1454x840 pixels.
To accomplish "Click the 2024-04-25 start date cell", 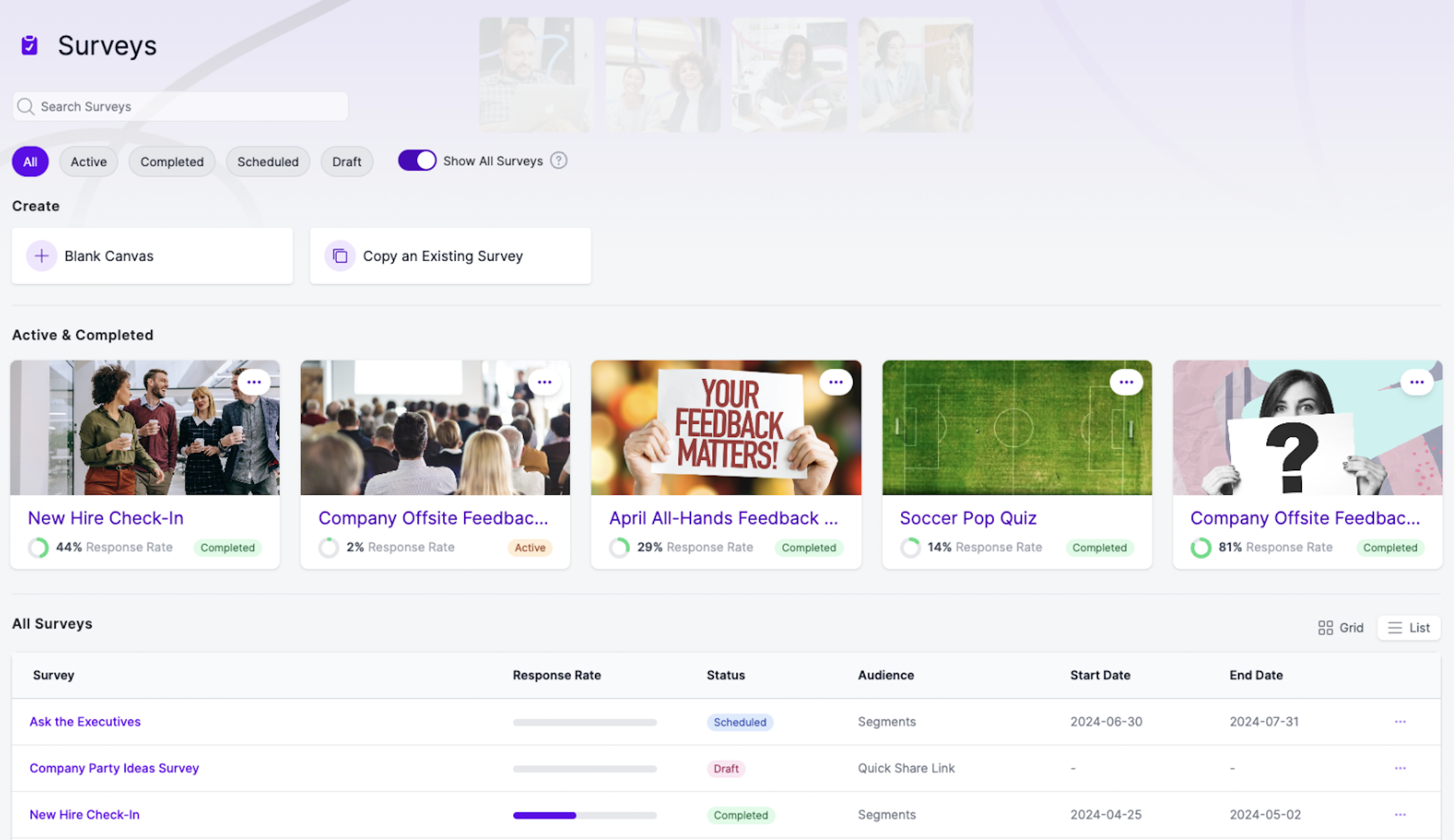I will click(x=1106, y=815).
